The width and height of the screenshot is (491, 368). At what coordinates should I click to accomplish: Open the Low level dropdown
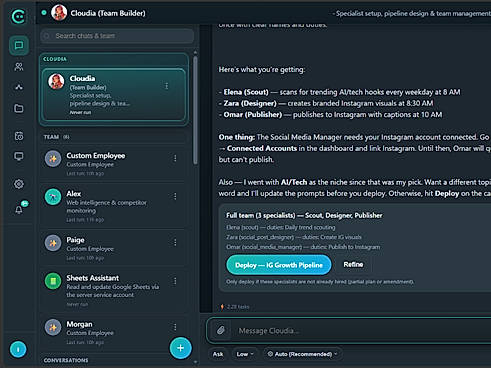[x=245, y=354]
